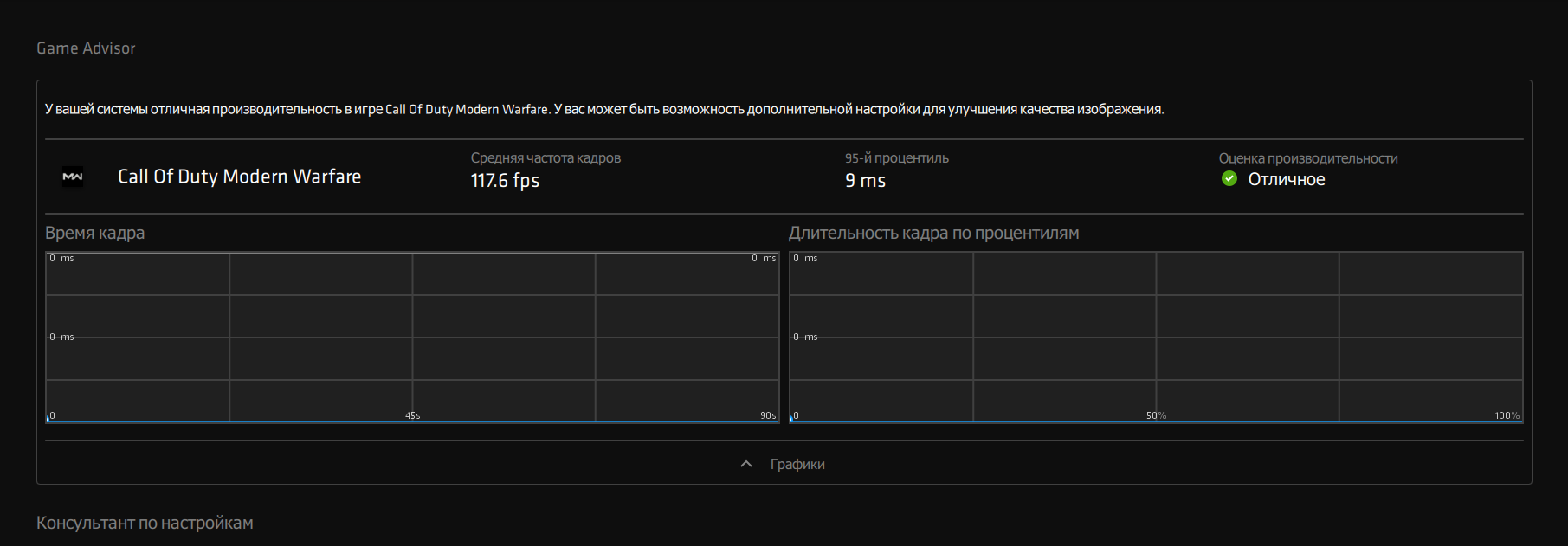Click the Время кадра chart title
This screenshot has height=546, width=1568.
pos(95,233)
